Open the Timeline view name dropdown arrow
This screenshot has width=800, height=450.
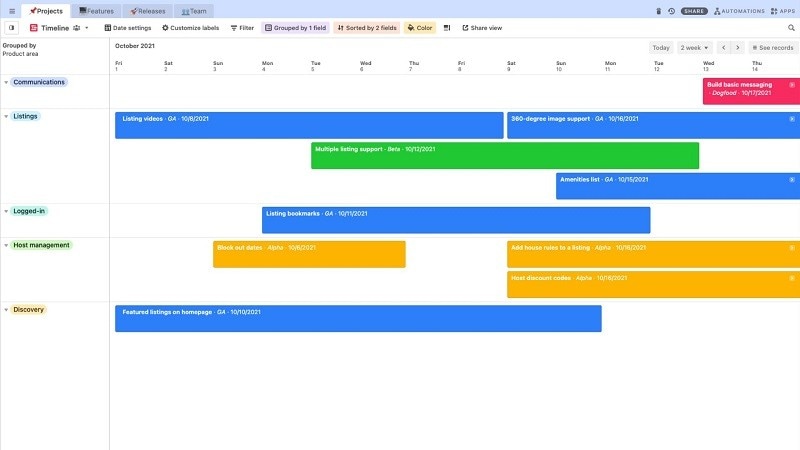click(x=87, y=28)
